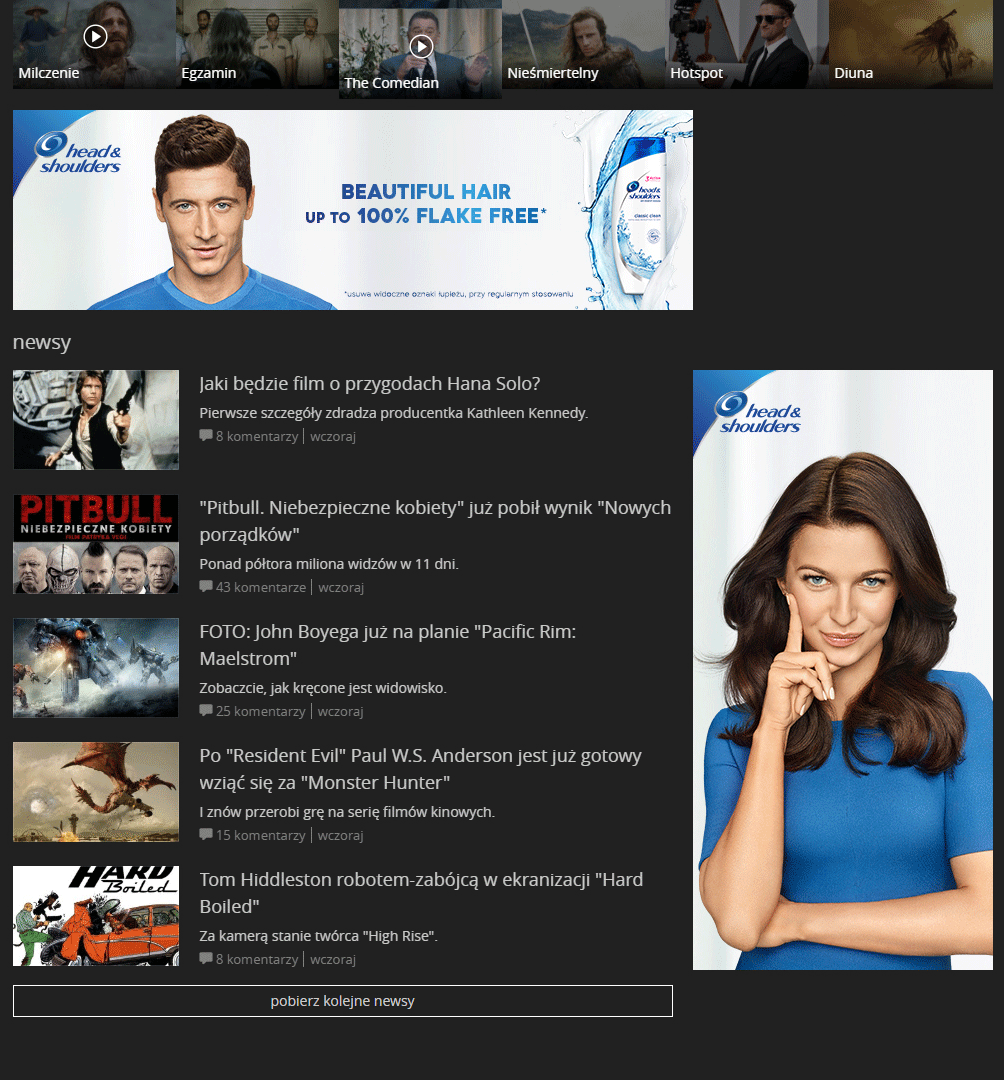The width and height of the screenshot is (1004, 1080).
Task: Play the "Milczenie" trailer
Action: [95, 37]
